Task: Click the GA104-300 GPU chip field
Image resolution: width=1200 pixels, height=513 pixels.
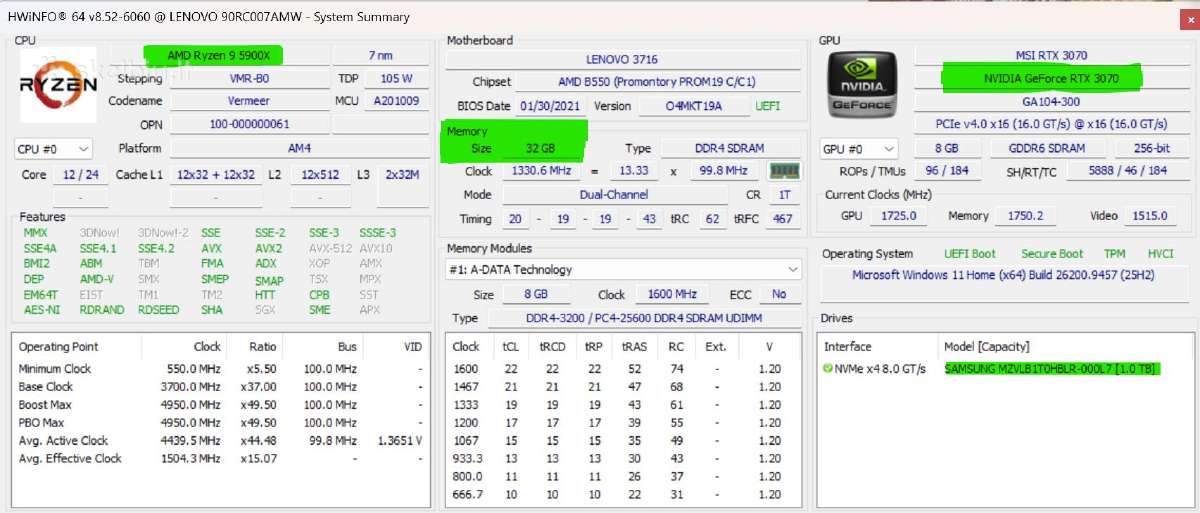Action: click(x=1050, y=101)
